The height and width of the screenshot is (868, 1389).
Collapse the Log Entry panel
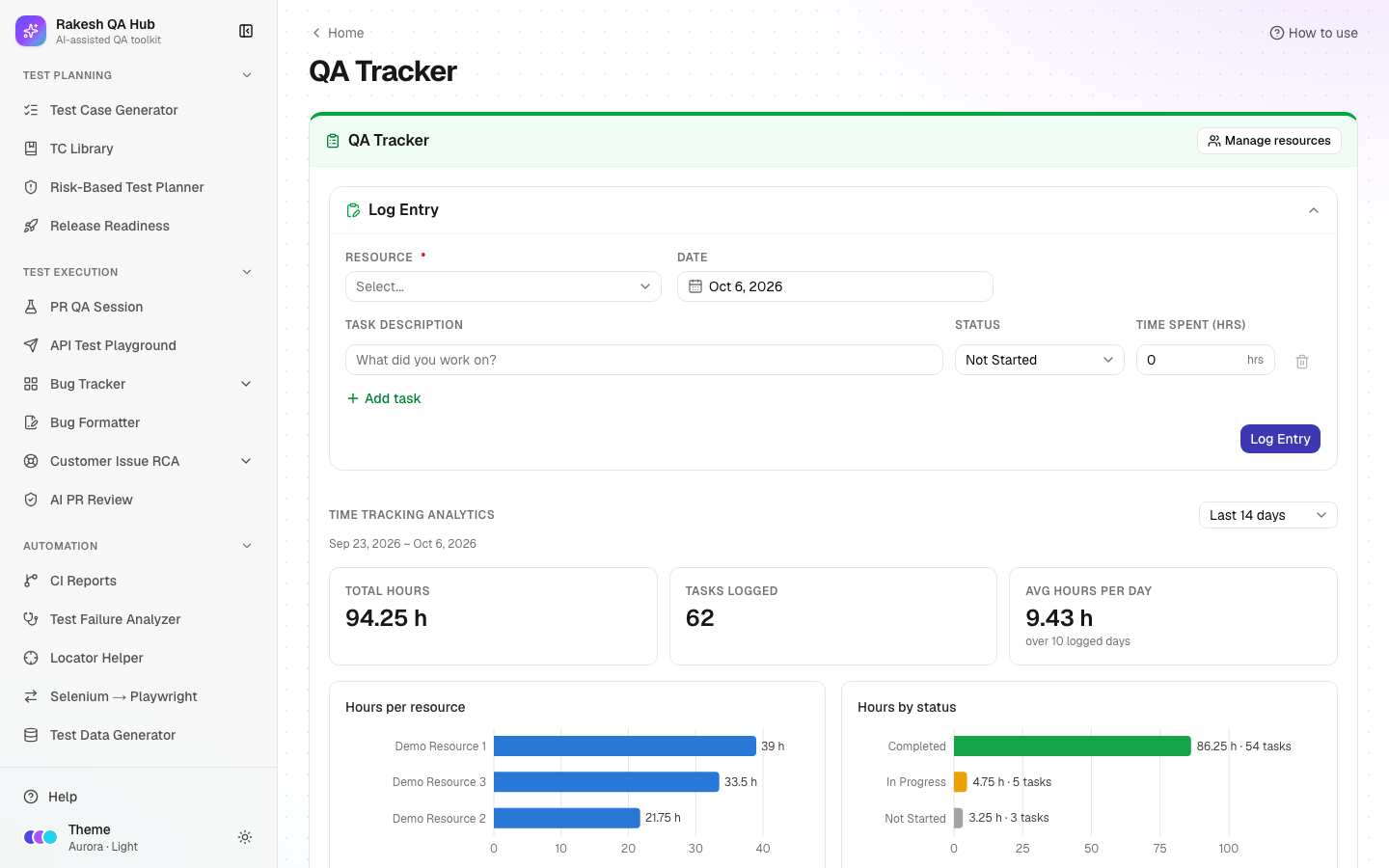click(x=1314, y=210)
